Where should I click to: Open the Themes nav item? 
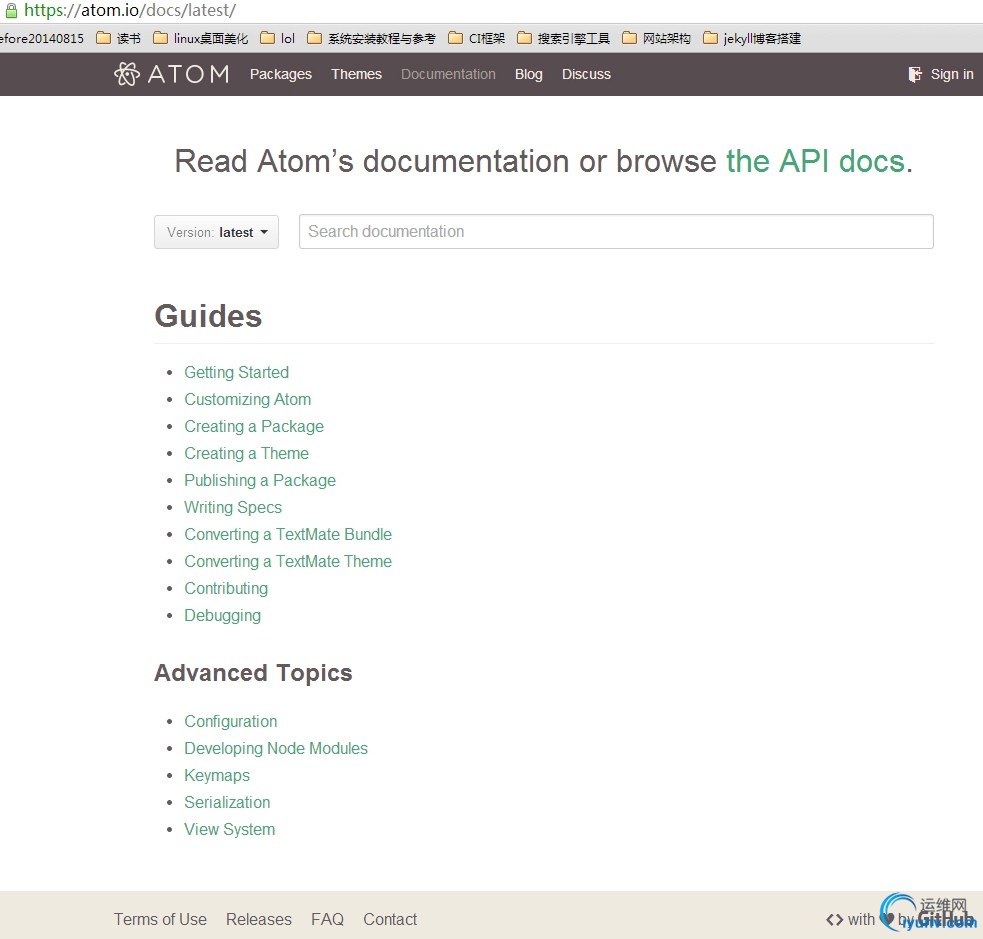(x=356, y=74)
